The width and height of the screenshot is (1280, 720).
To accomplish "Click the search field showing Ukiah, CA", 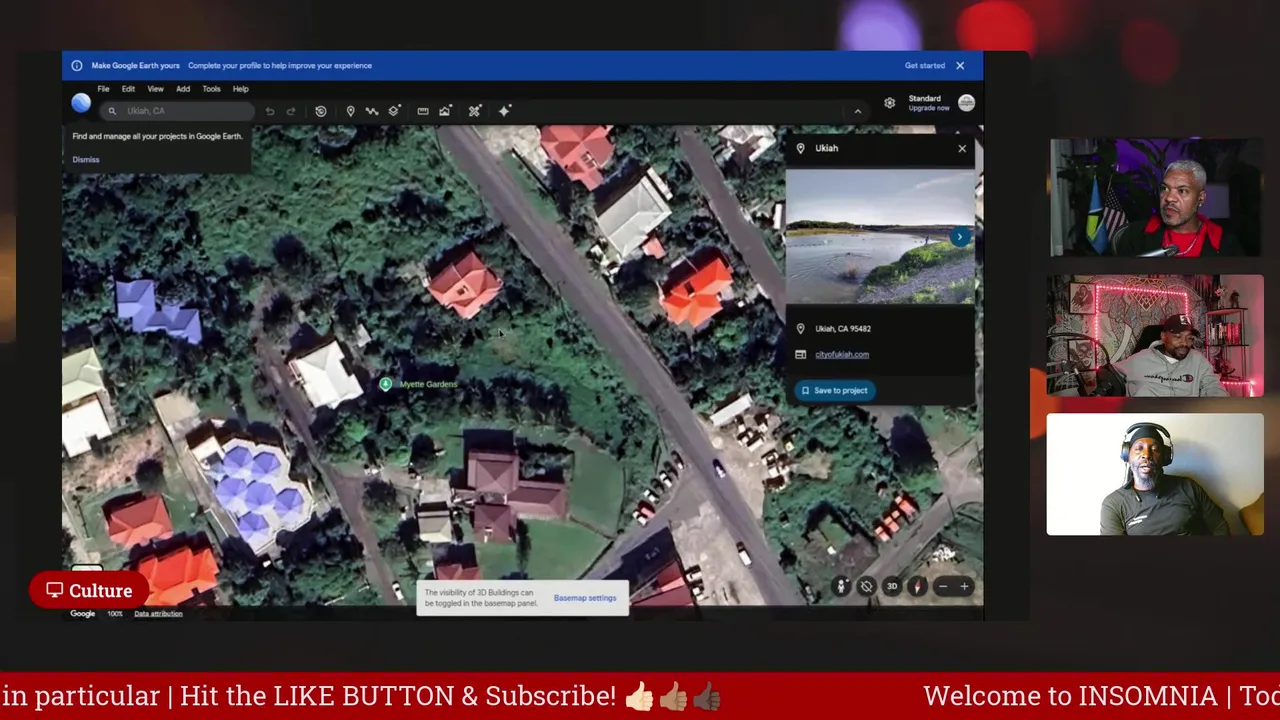I will [x=178, y=111].
